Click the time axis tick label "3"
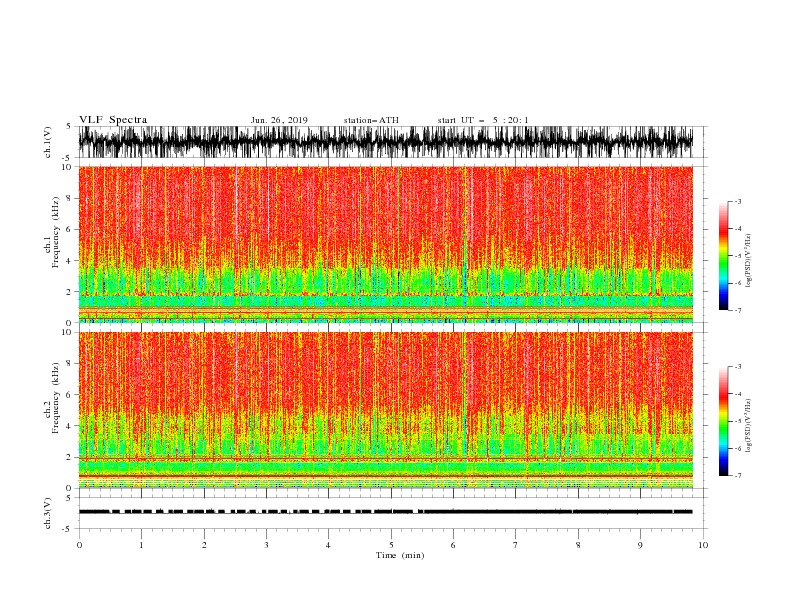Screen dimensions: 792x612 coord(266,545)
